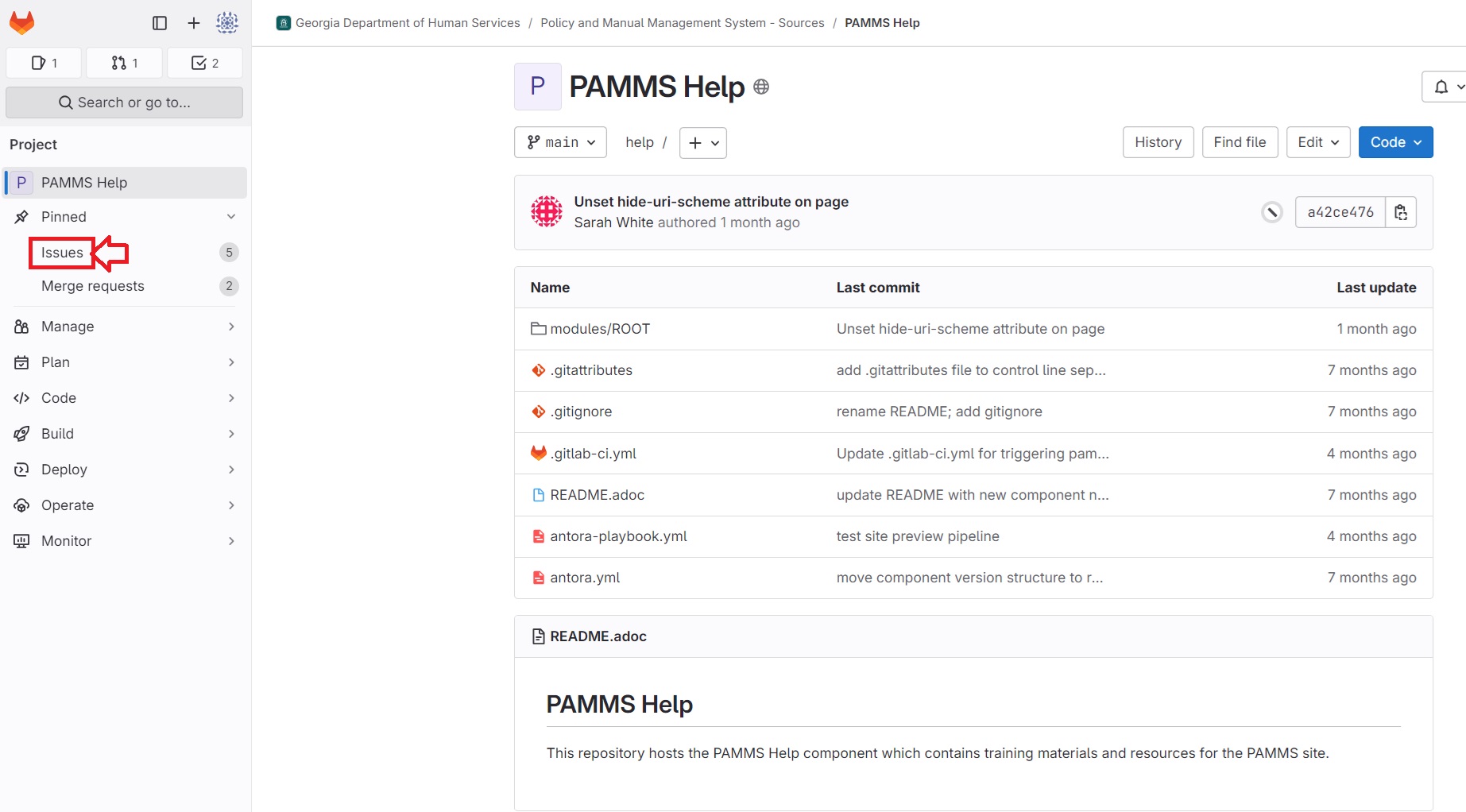The width and height of the screenshot is (1466, 812).
Task: Click the plus create new icon in top bar
Action: pos(194,23)
